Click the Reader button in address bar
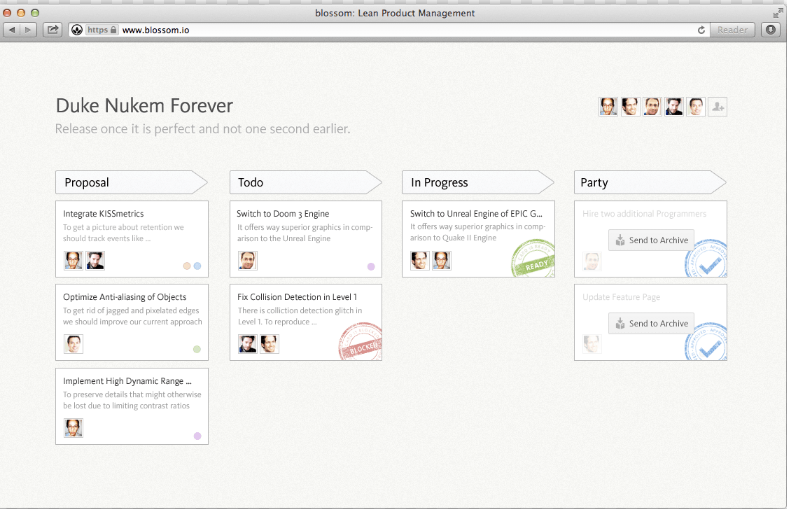 point(732,30)
